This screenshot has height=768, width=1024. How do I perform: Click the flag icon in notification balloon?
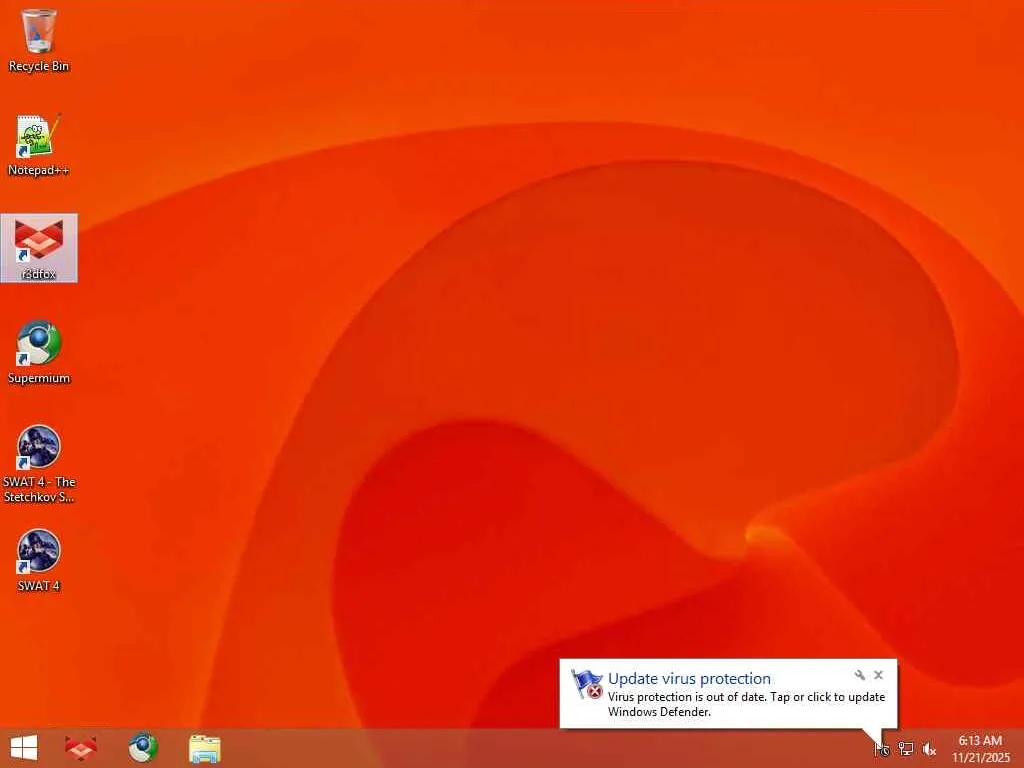coord(586,684)
